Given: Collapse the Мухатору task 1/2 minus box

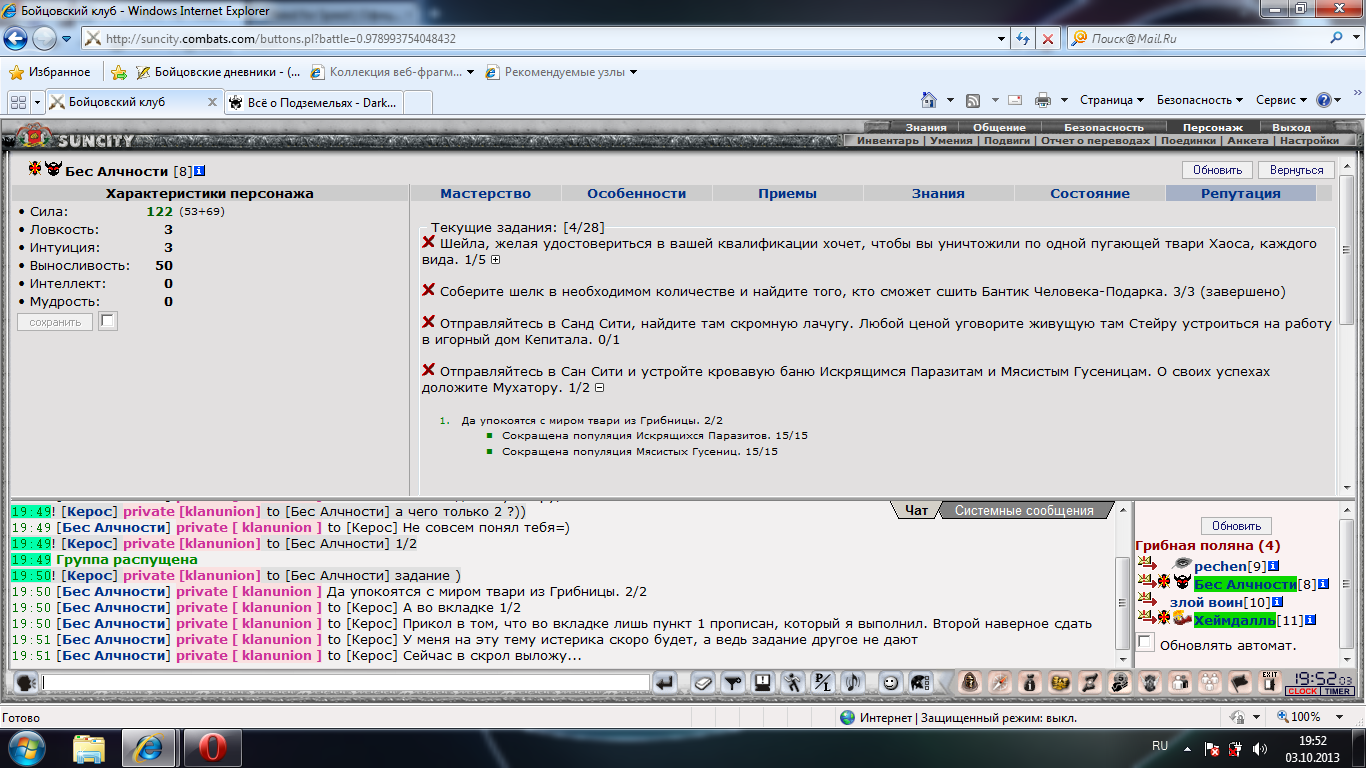Looking at the screenshot, I should tap(599, 388).
